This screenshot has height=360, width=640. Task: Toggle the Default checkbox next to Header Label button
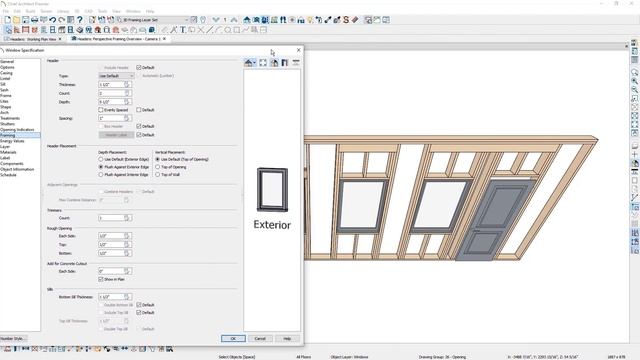[139, 135]
